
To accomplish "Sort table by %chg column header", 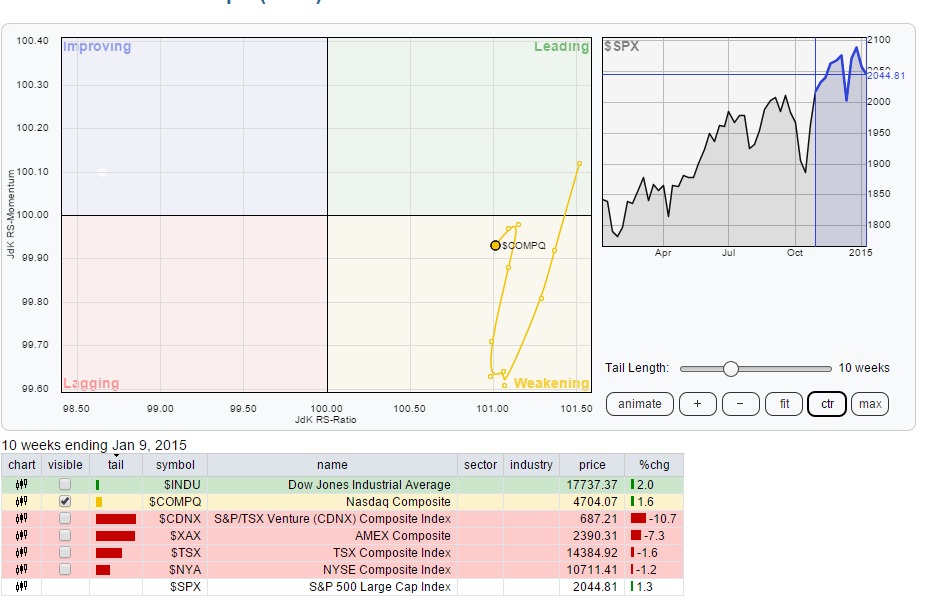I will 654,465.
